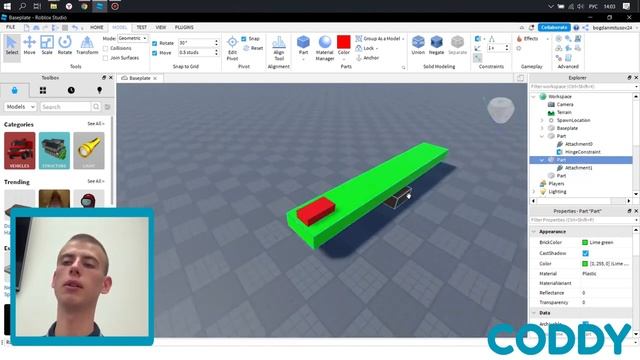This screenshot has width=640, height=360.
Task: Select the Vehicles category thumbnail
Action: tap(20, 150)
